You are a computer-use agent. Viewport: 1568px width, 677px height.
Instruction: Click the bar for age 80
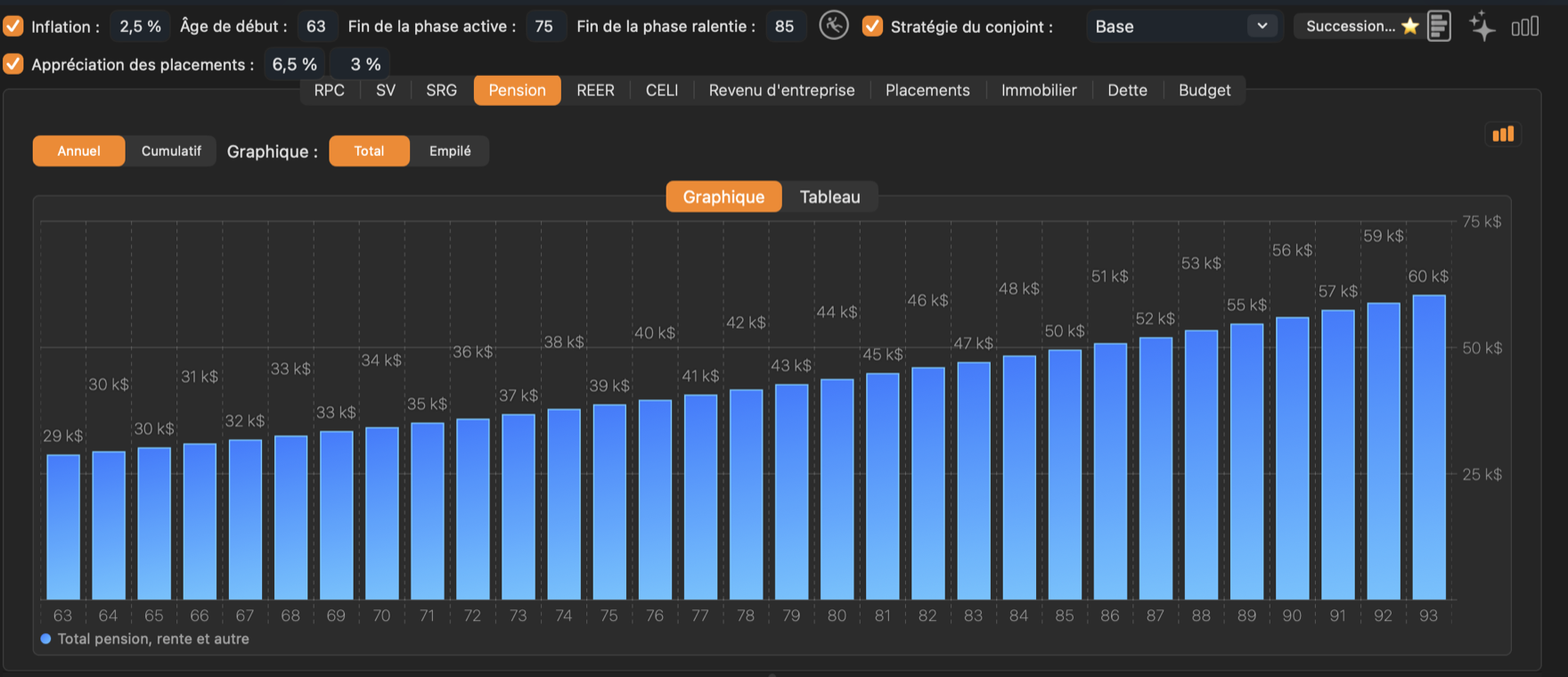pyautogui.click(x=837, y=489)
